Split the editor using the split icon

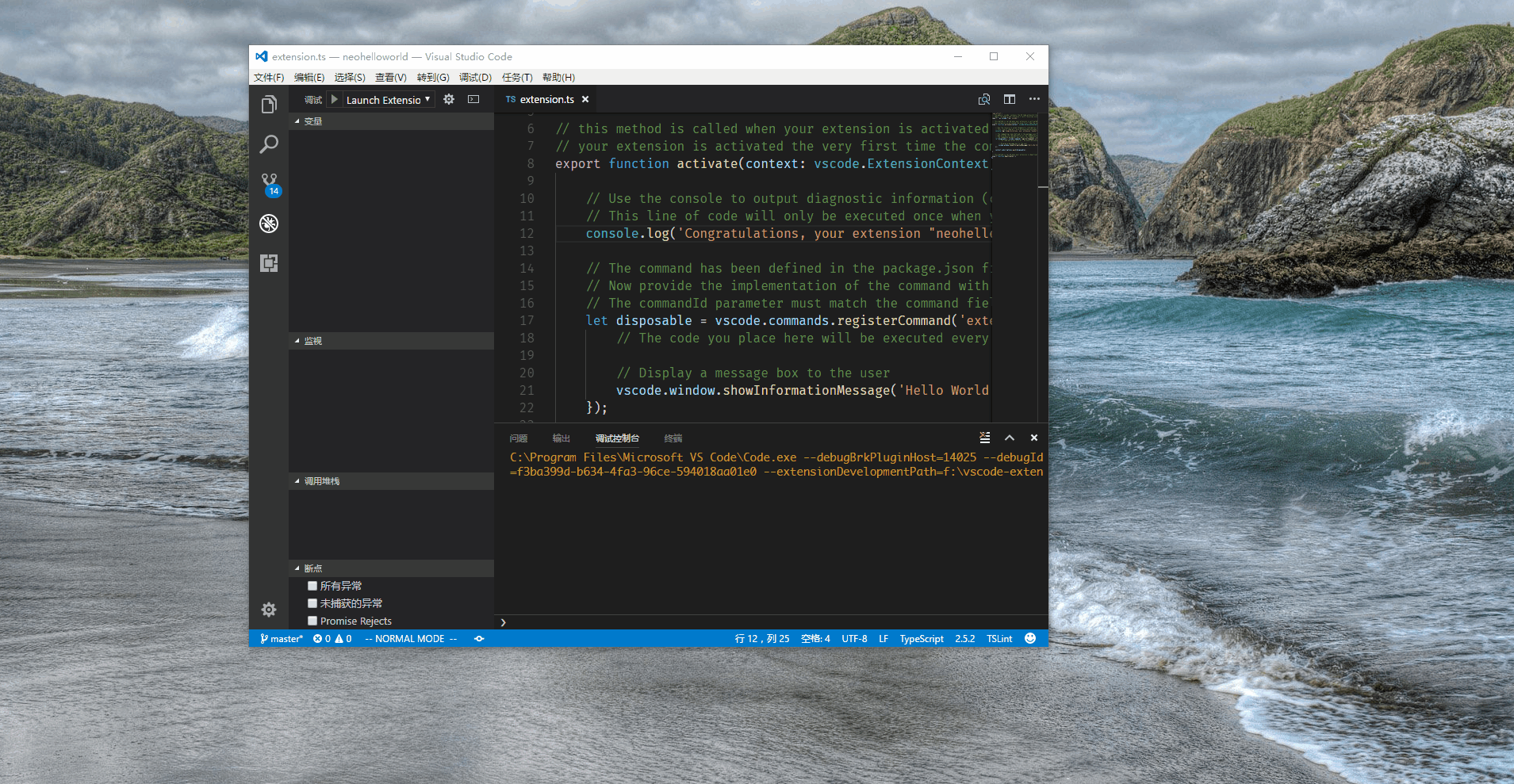pyautogui.click(x=1009, y=99)
